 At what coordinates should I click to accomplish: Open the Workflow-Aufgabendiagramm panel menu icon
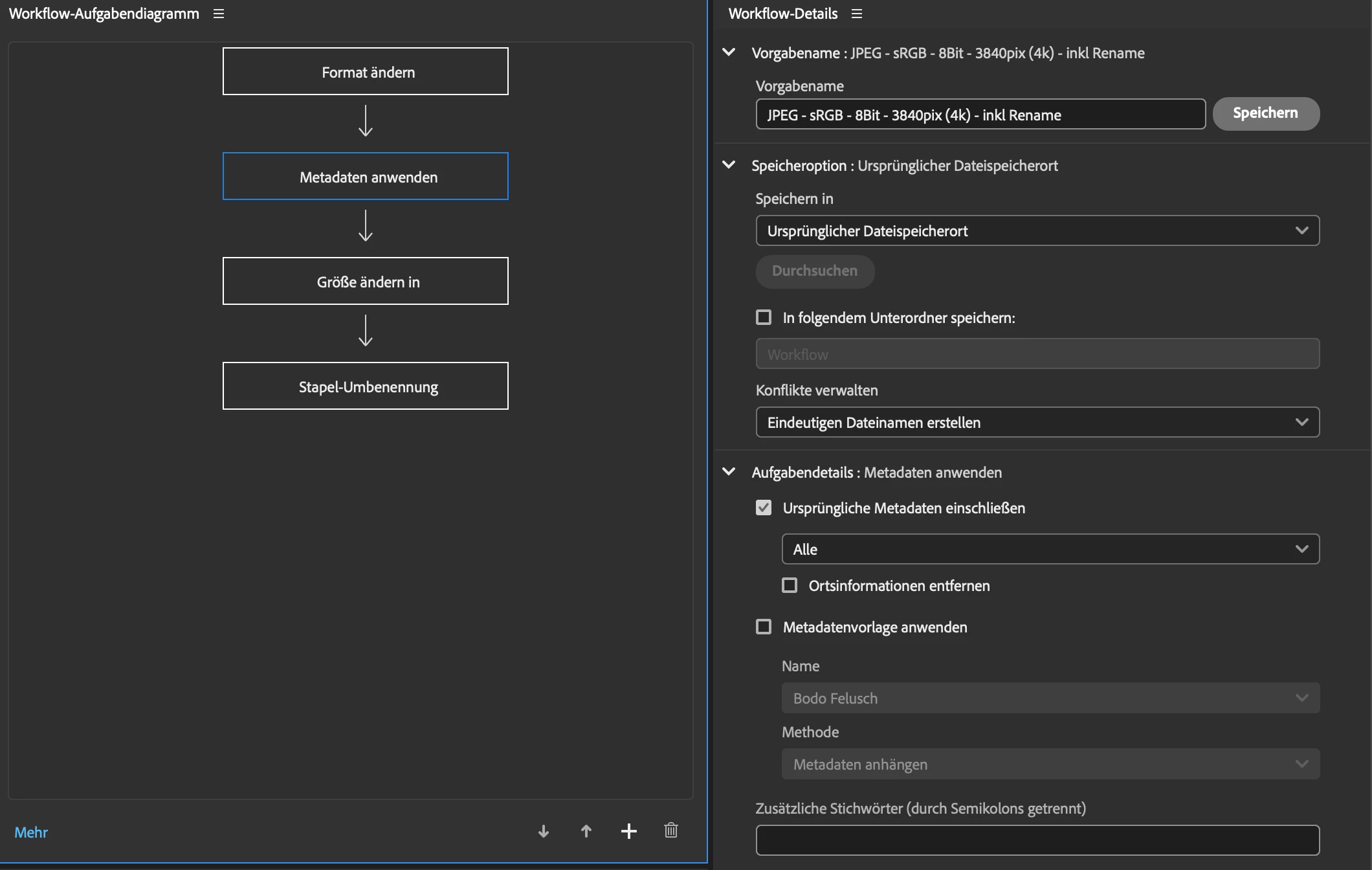click(x=219, y=14)
